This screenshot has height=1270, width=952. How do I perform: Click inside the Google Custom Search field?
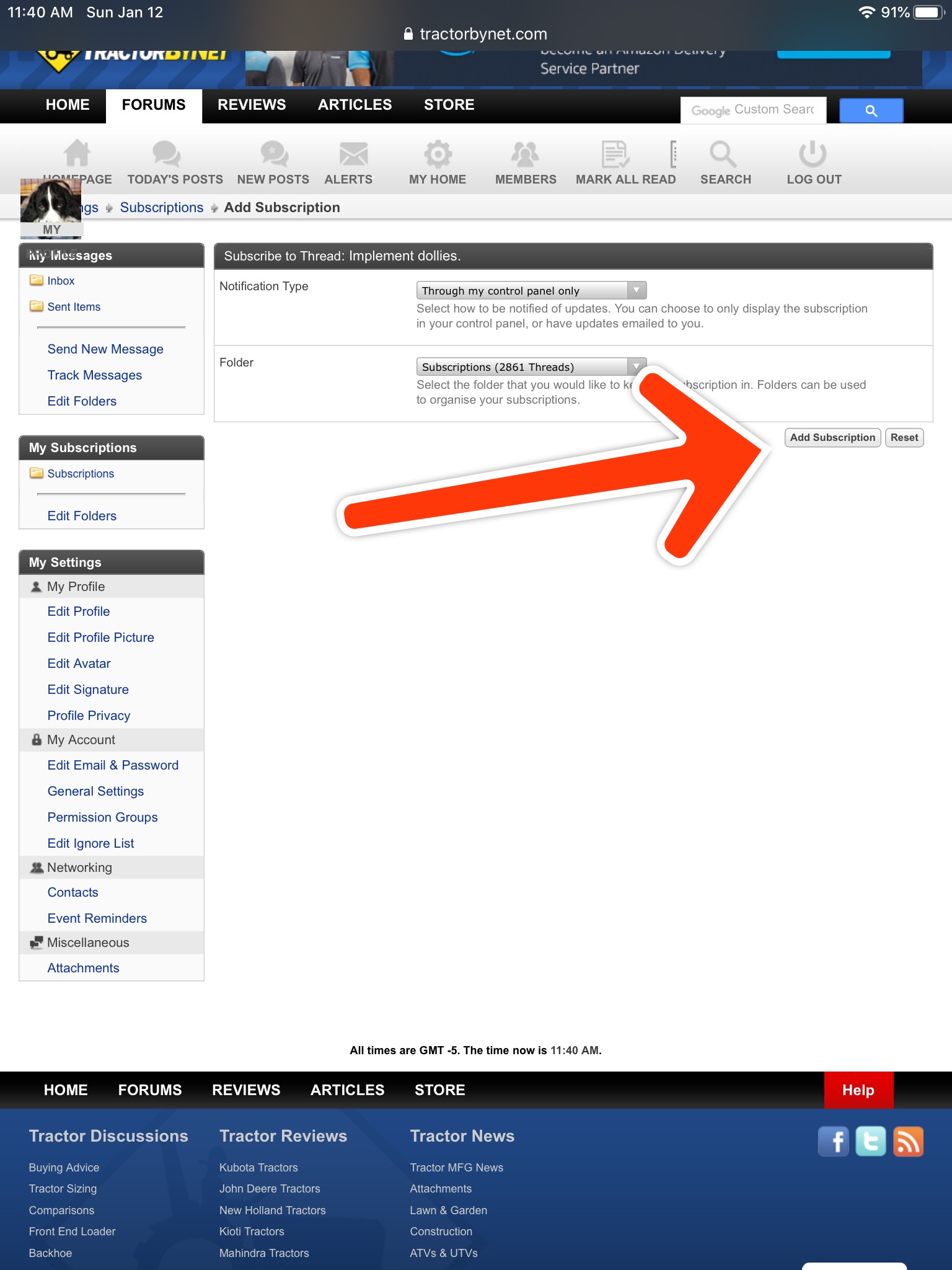click(752, 110)
